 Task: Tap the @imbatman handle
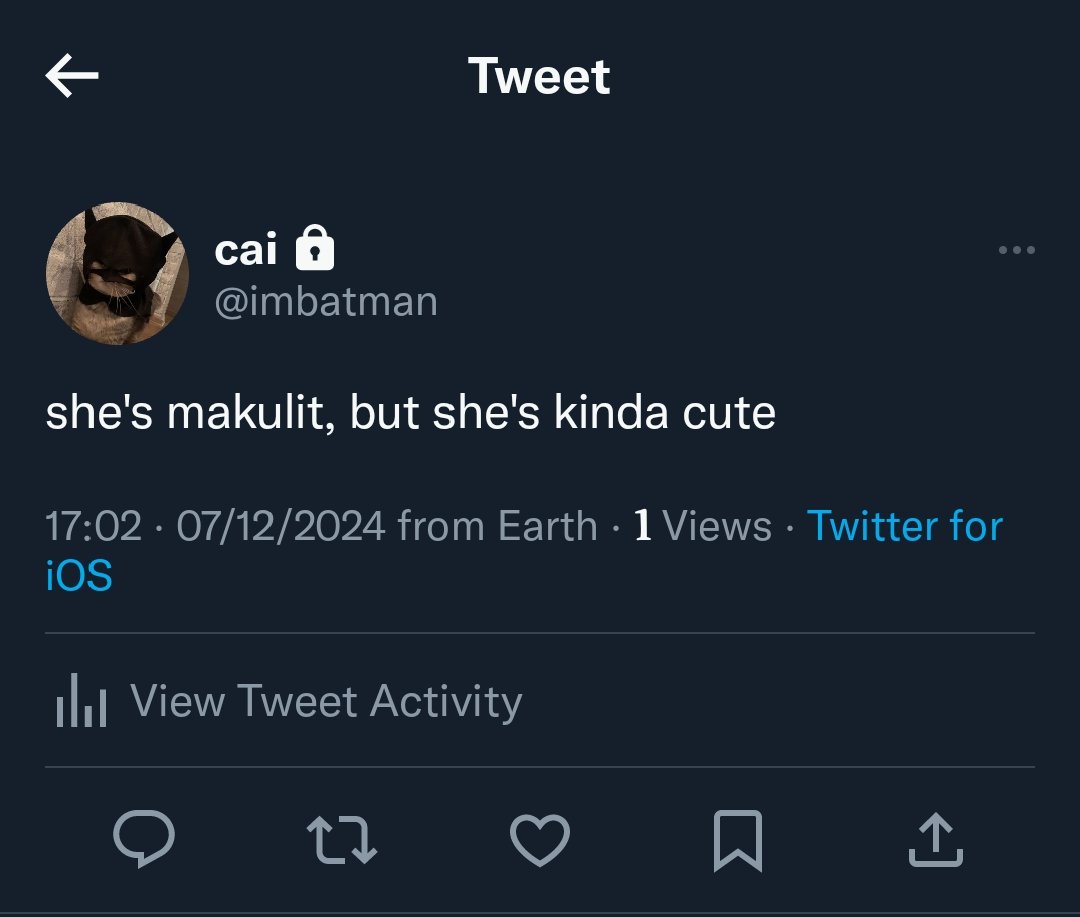click(x=326, y=302)
